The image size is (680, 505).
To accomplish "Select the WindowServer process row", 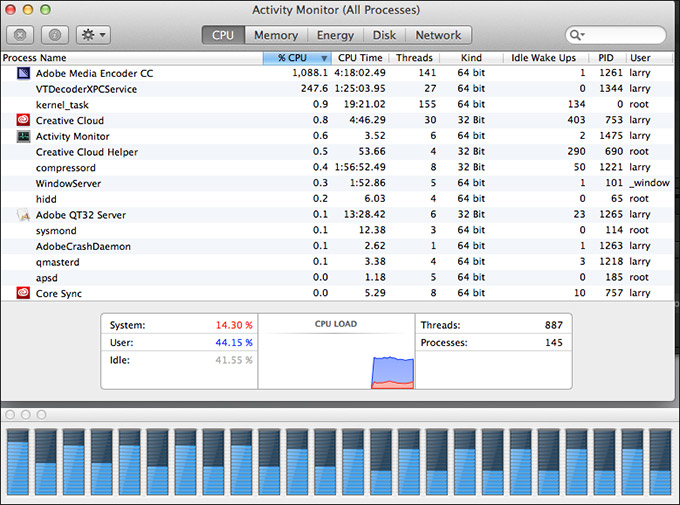I will [x=337, y=183].
